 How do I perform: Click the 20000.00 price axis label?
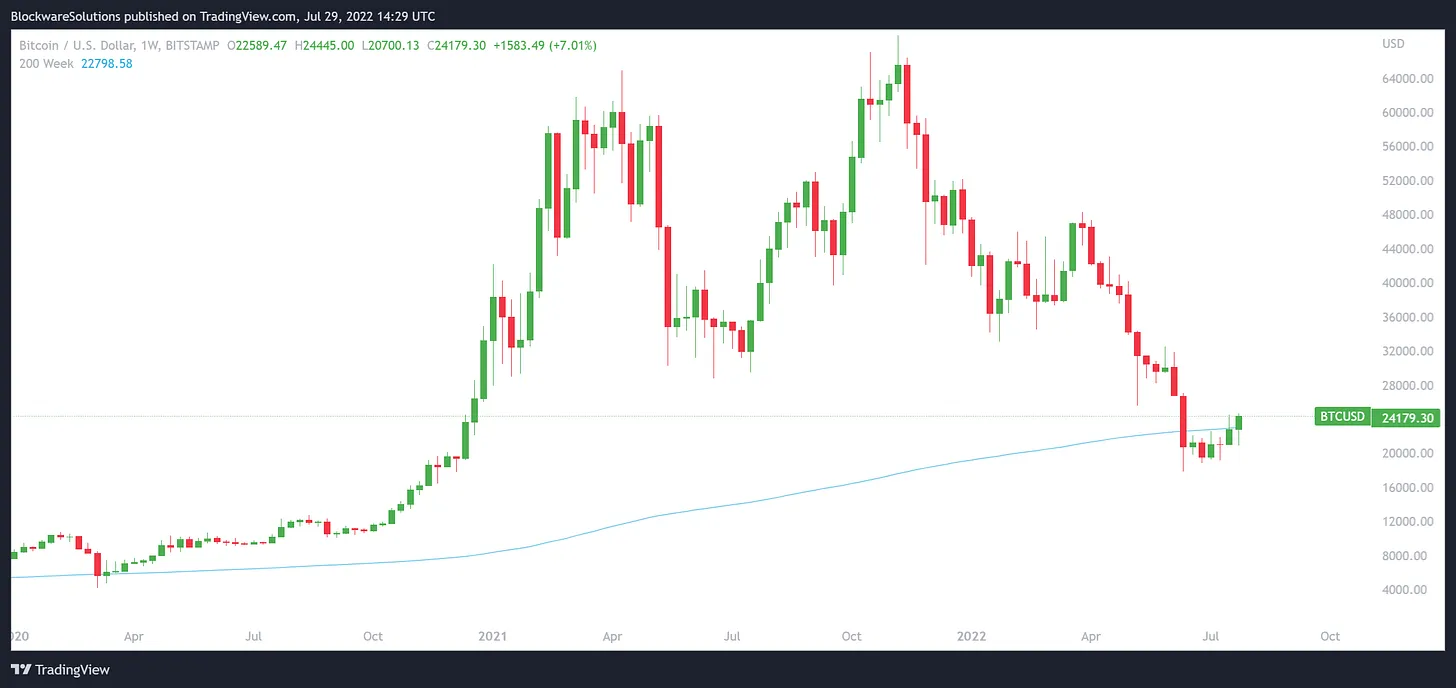point(1404,454)
